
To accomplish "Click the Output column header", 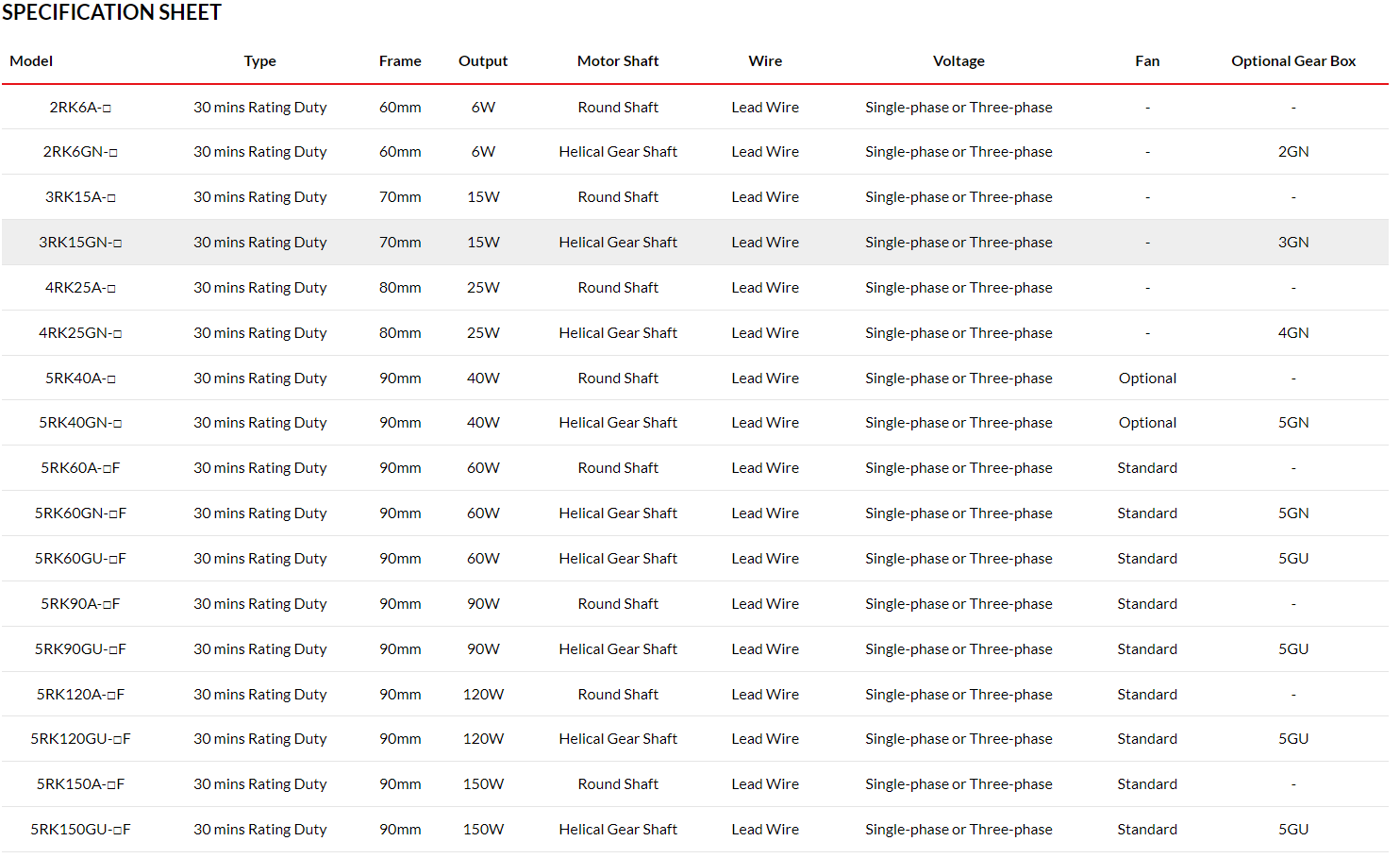I will point(483,61).
